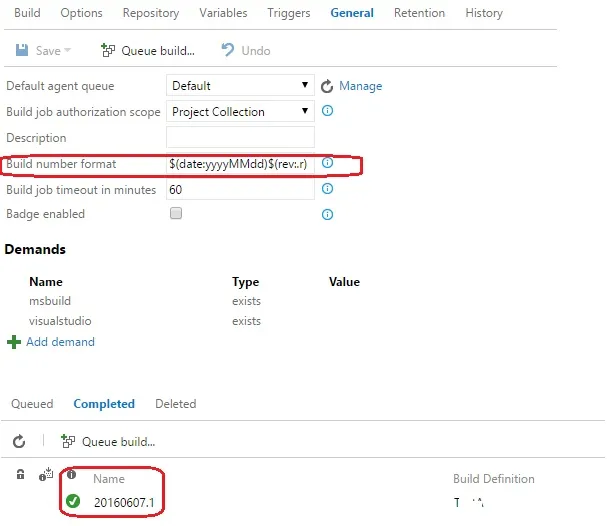Image resolution: width=607 pixels, height=526 pixels.
Task: Click the Save disk icon
Action: point(23,50)
